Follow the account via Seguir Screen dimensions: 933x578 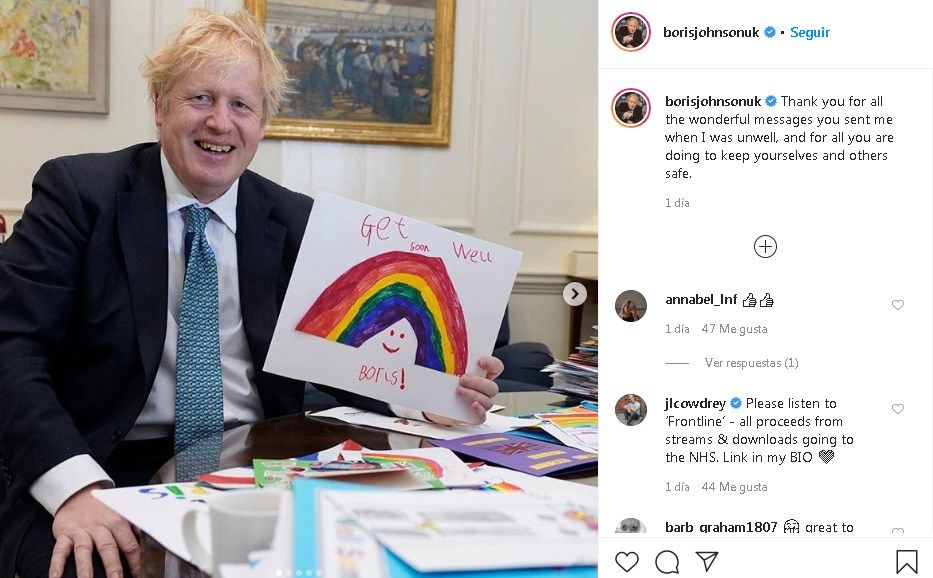tap(810, 32)
